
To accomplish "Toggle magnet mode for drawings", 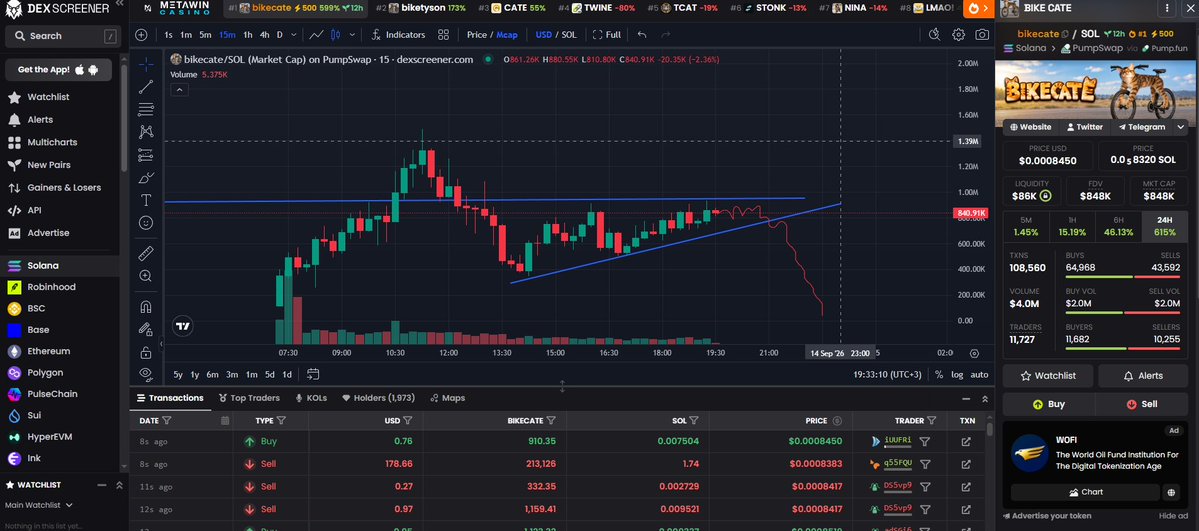I will pyautogui.click(x=146, y=307).
